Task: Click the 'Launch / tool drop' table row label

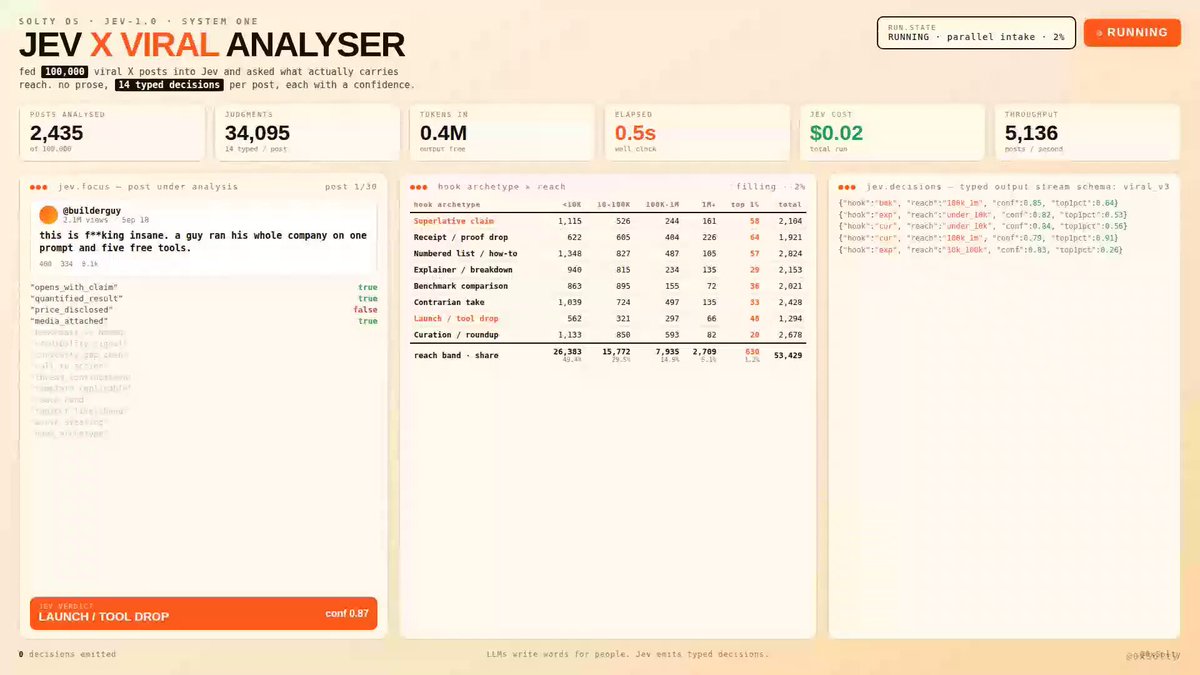Action: [x=458, y=318]
